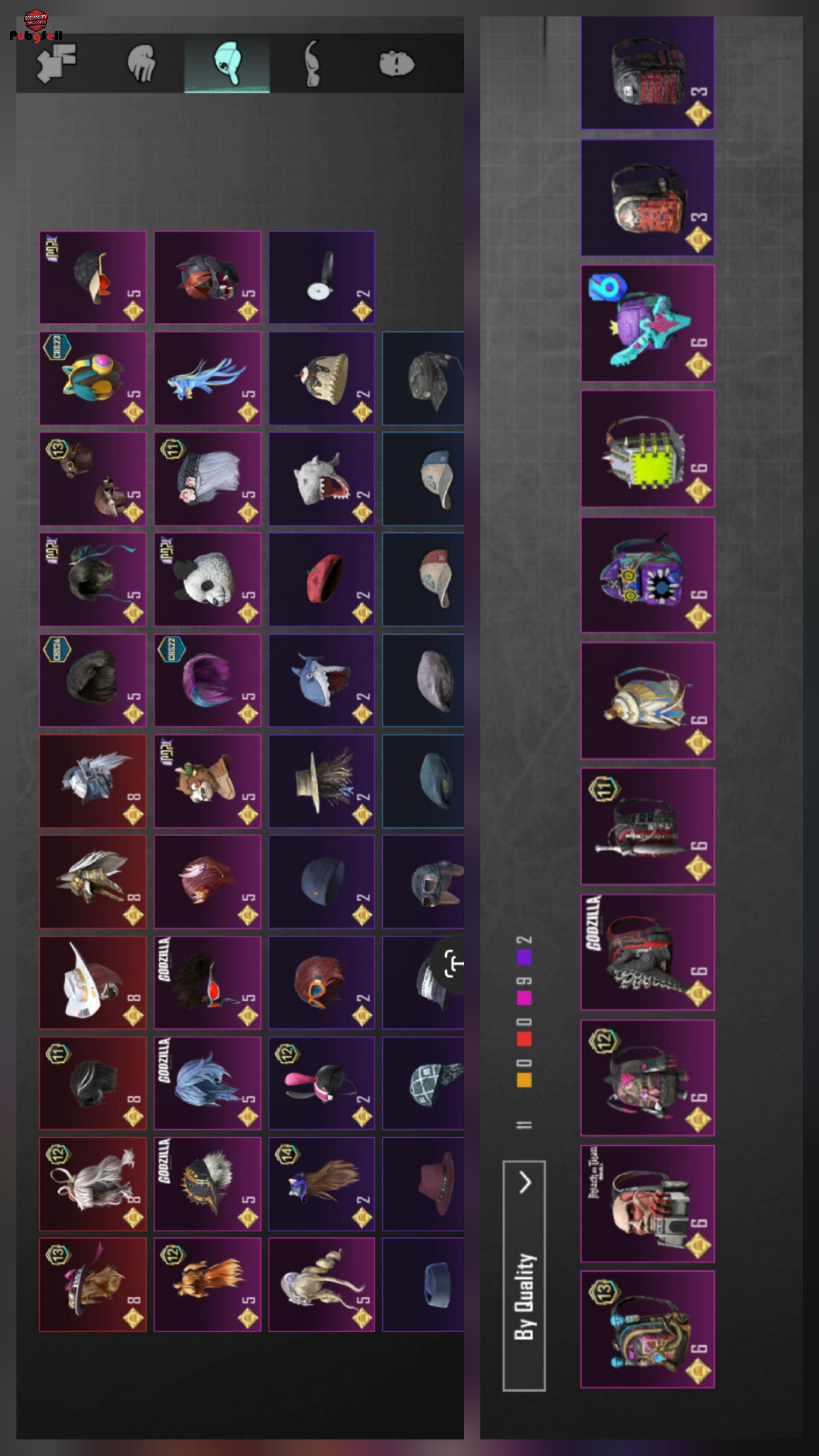Image resolution: width=819 pixels, height=1456 pixels.
Task: Select the shark head hat item
Action: [x=322, y=680]
